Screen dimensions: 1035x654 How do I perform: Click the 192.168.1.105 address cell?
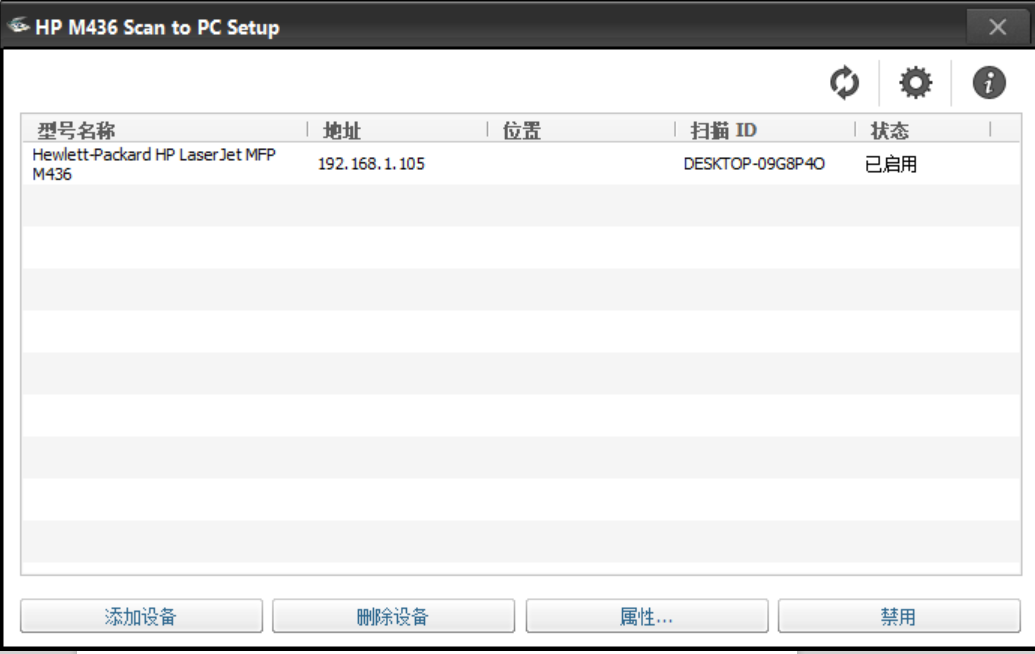tap(371, 164)
